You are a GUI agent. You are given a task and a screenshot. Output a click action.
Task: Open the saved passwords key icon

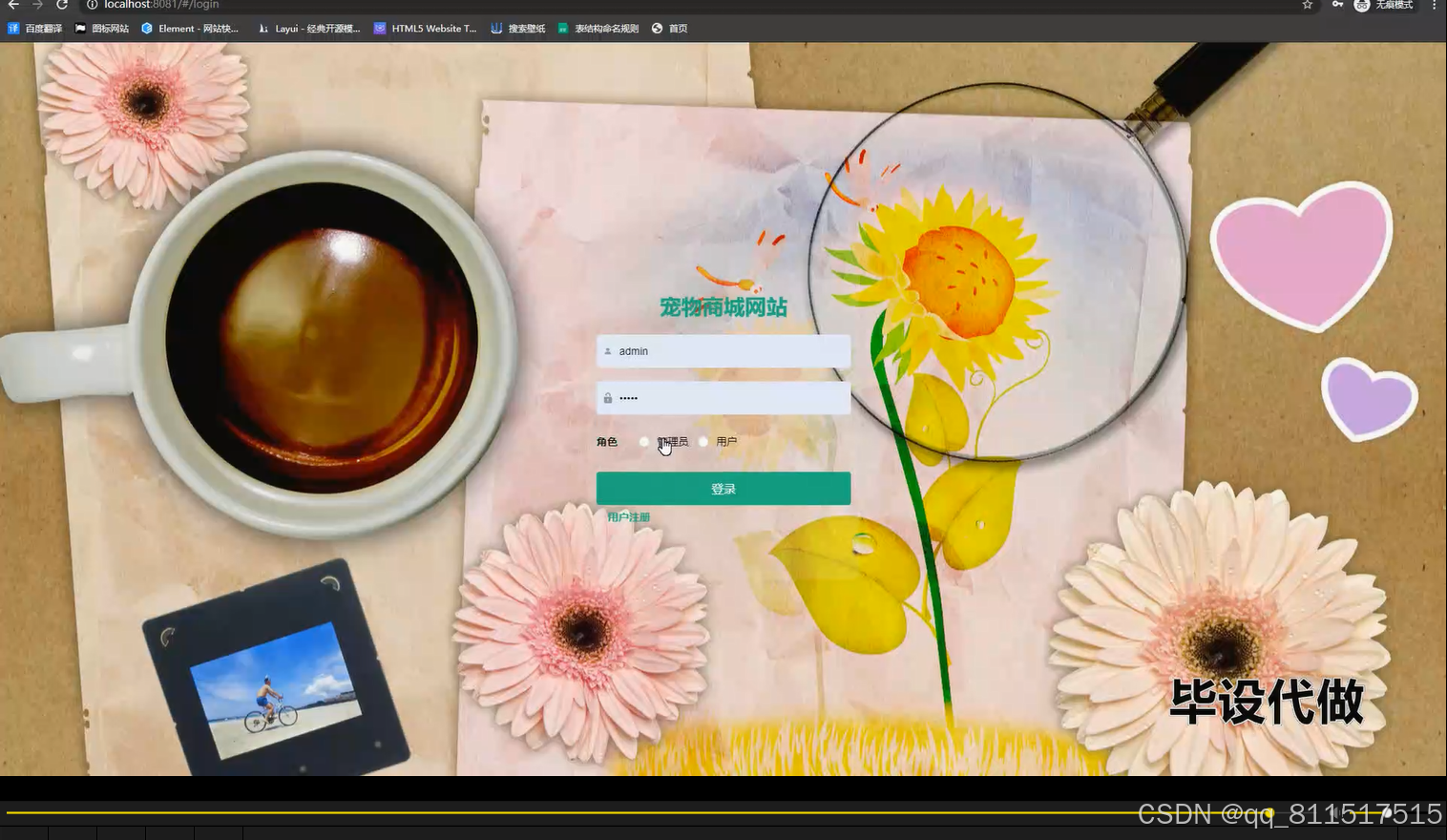pos(1337,5)
